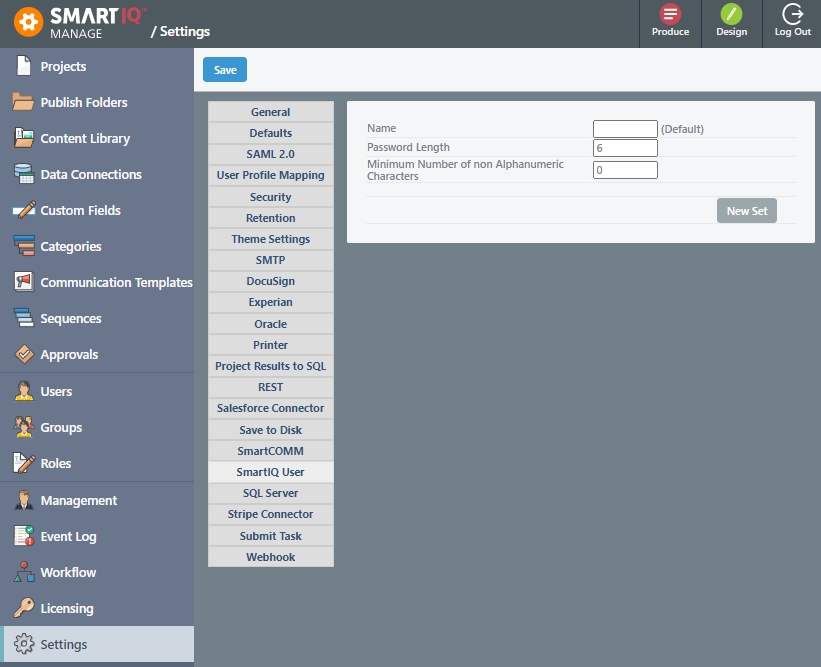The width and height of the screenshot is (821, 667).
Task: Switch to the Stripe Connector tab
Action: (x=270, y=514)
